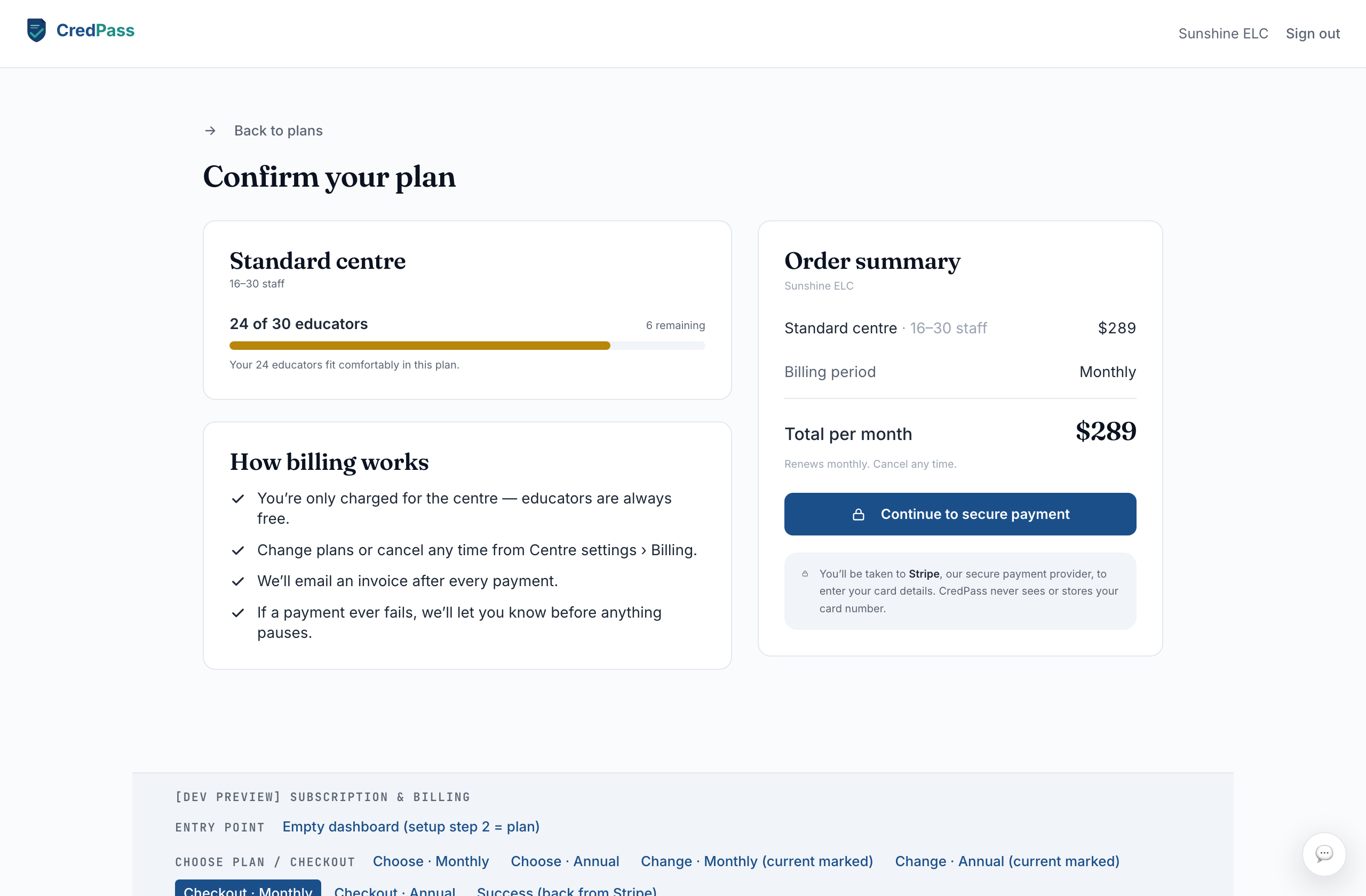Click the lock icon in payment button

pos(858,515)
